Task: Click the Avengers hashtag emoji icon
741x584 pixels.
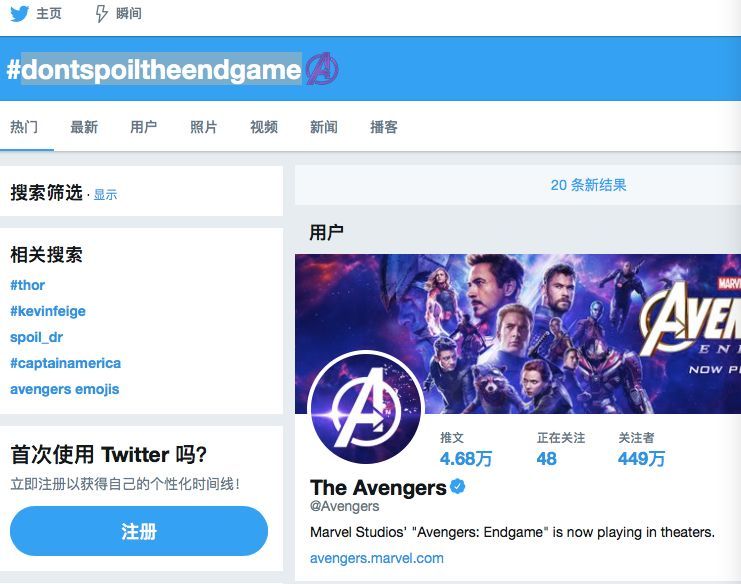Action: point(322,69)
